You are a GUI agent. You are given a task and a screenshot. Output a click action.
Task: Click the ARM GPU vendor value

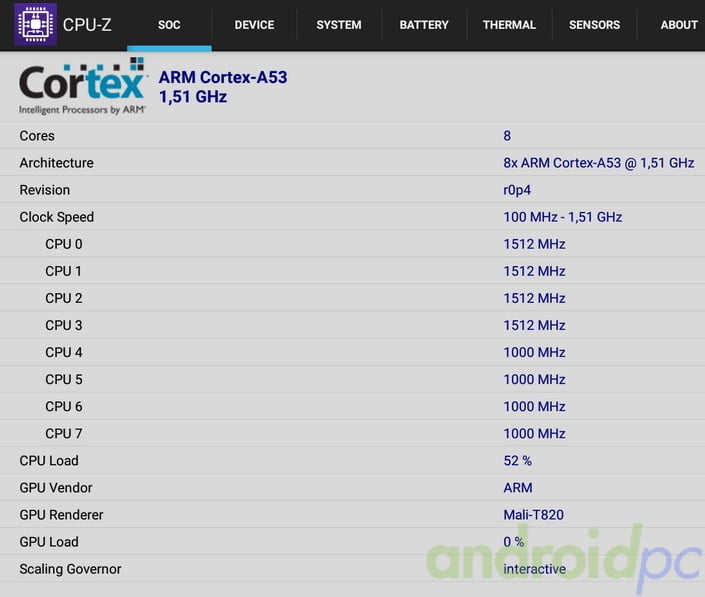pyautogui.click(x=518, y=488)
